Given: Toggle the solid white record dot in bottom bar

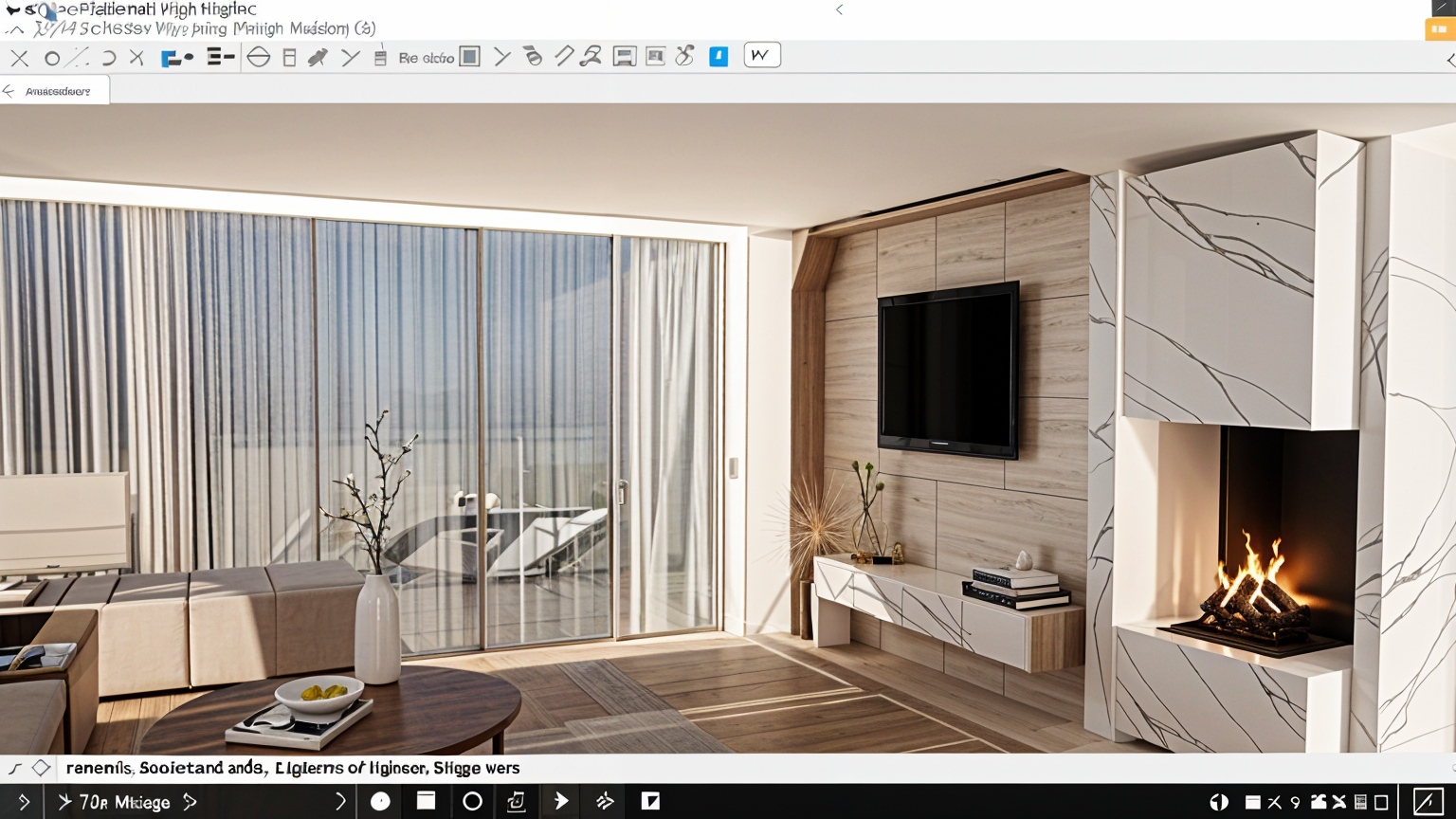Looking at the screenshot, I should click(380, 802).
